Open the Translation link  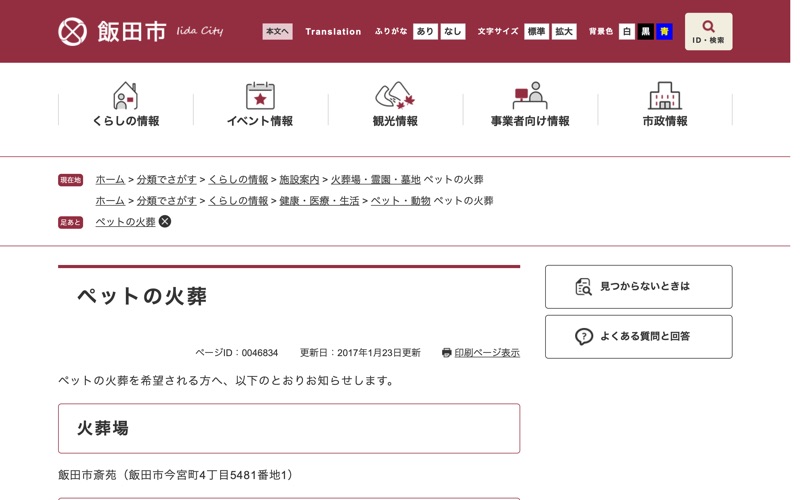pos(333,32)
